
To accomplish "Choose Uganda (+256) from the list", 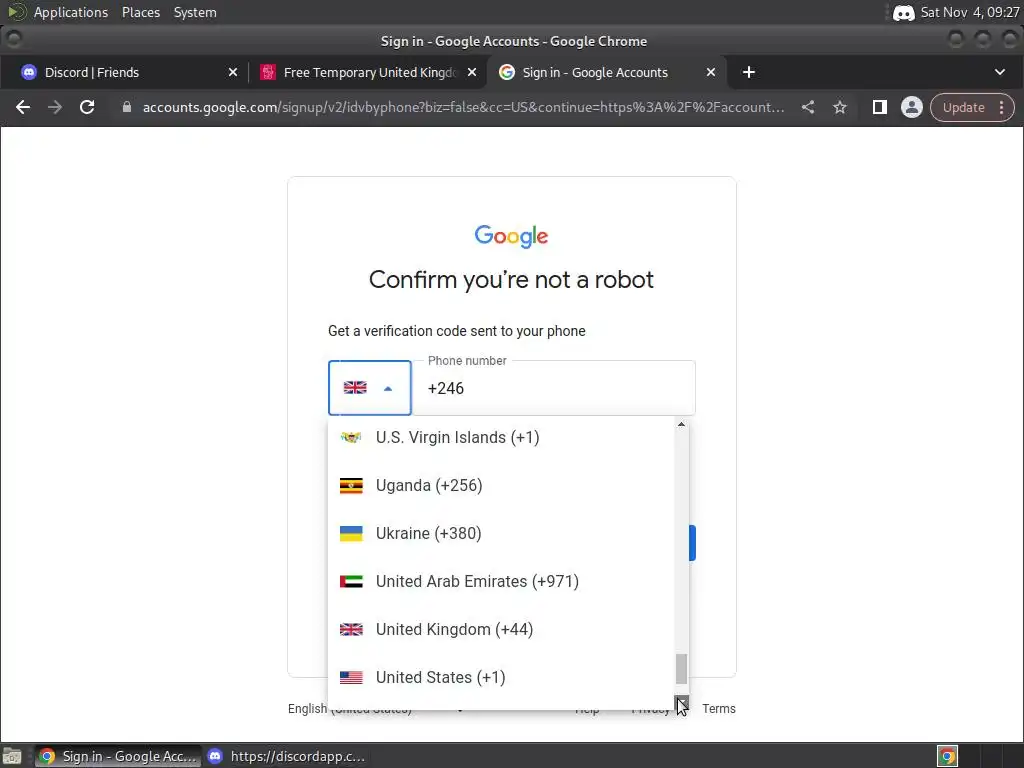I will 501,485.
